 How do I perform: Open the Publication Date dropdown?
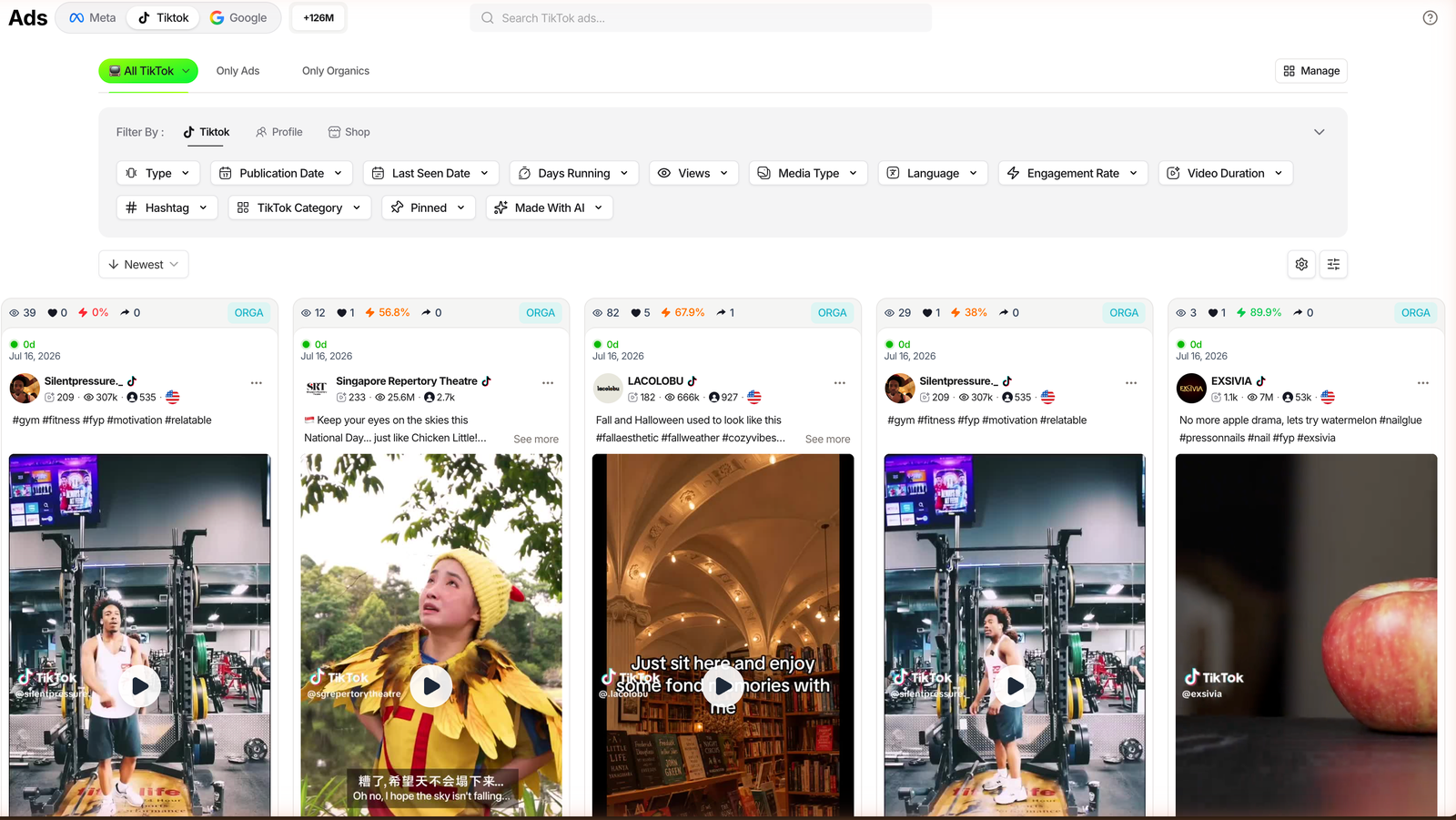tap(281, 173)
